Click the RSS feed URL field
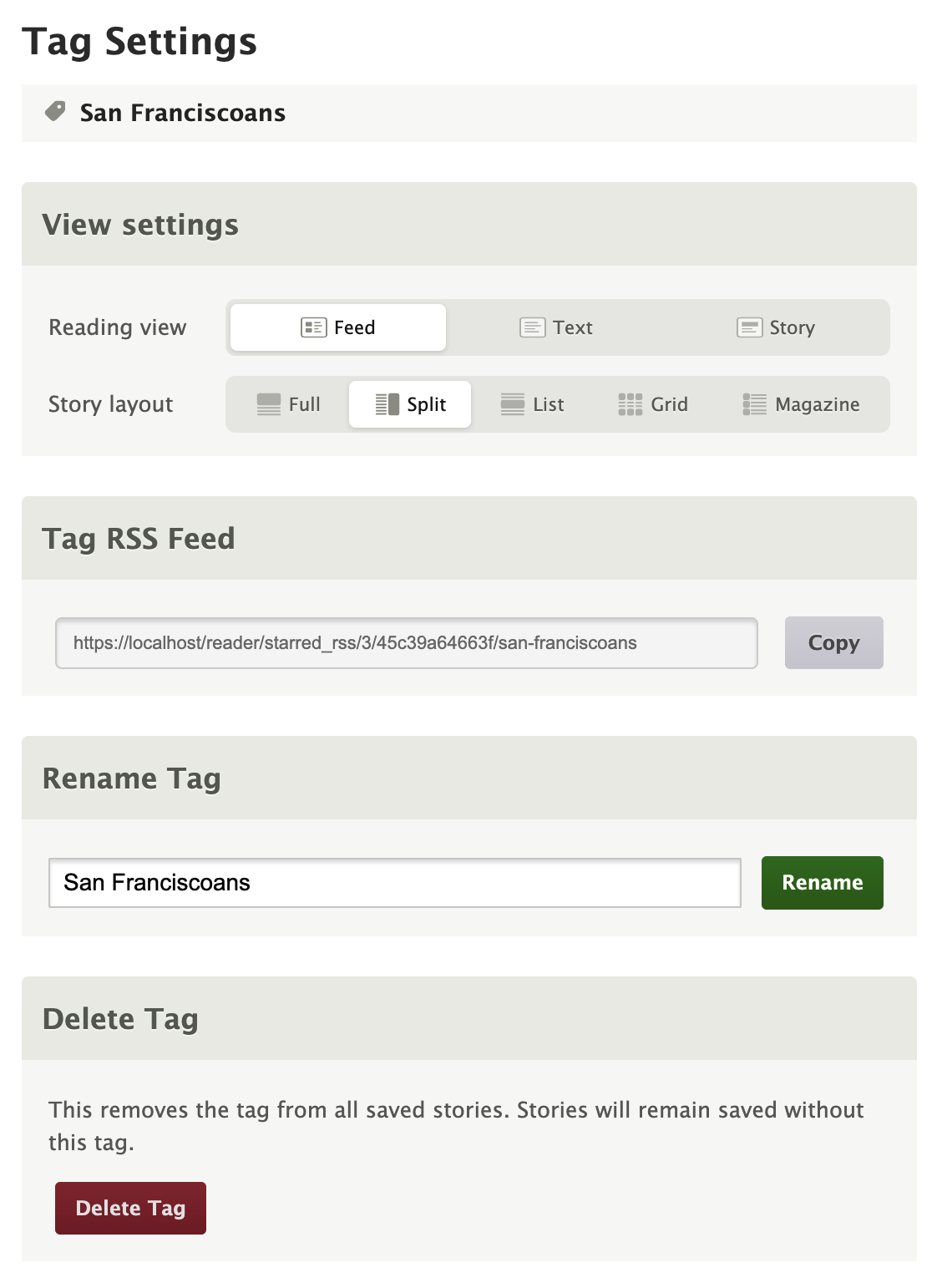The height and width of the screenshot is (1288, 942). click(406, 643)
